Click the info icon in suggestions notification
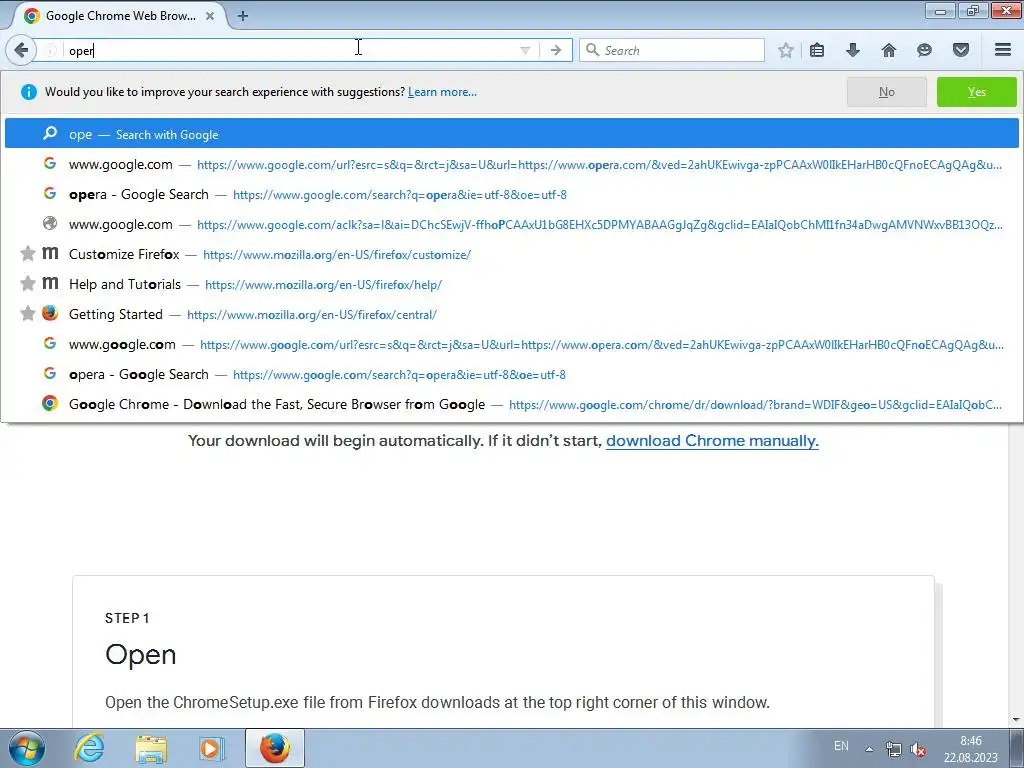This screenshot has height=768, width=1024. point(29,92)
